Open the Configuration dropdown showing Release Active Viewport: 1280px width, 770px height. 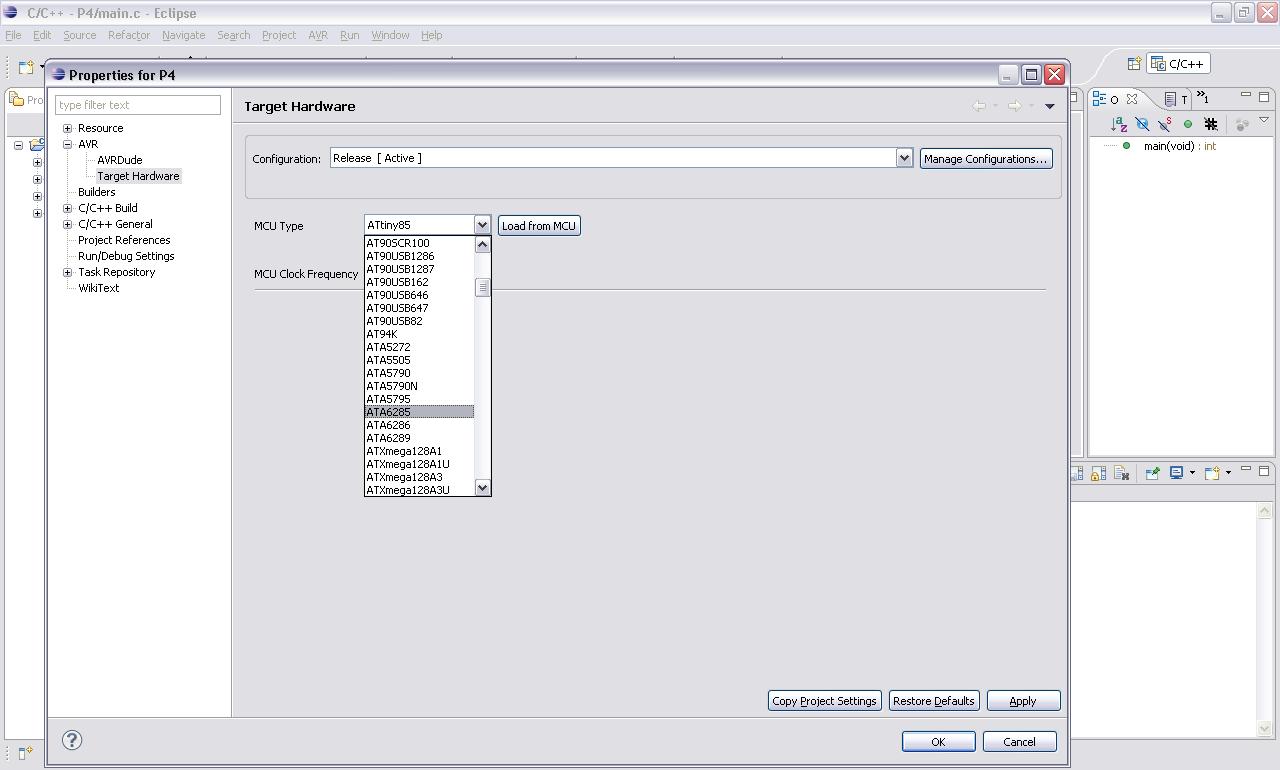903,157
